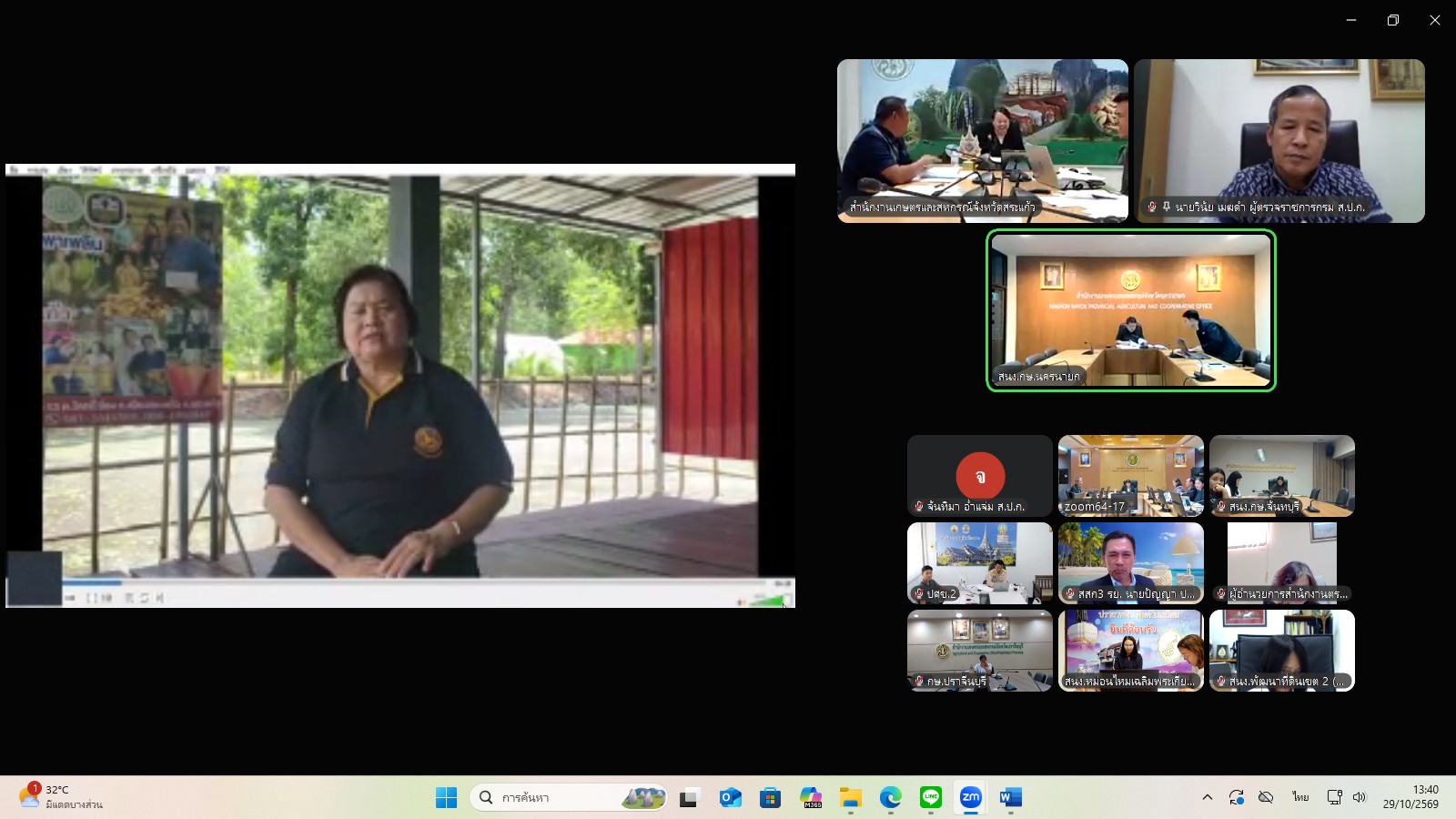The image size is (1456, 819).
Task: Minimize the Zoom meeting window
Action: pyautogui.click(x=1351, y=20)
